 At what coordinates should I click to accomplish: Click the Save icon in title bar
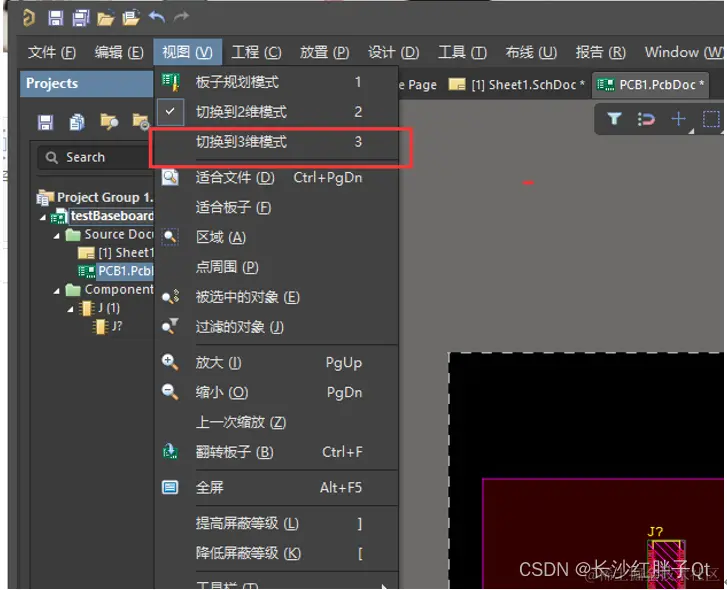click(56, 18)
